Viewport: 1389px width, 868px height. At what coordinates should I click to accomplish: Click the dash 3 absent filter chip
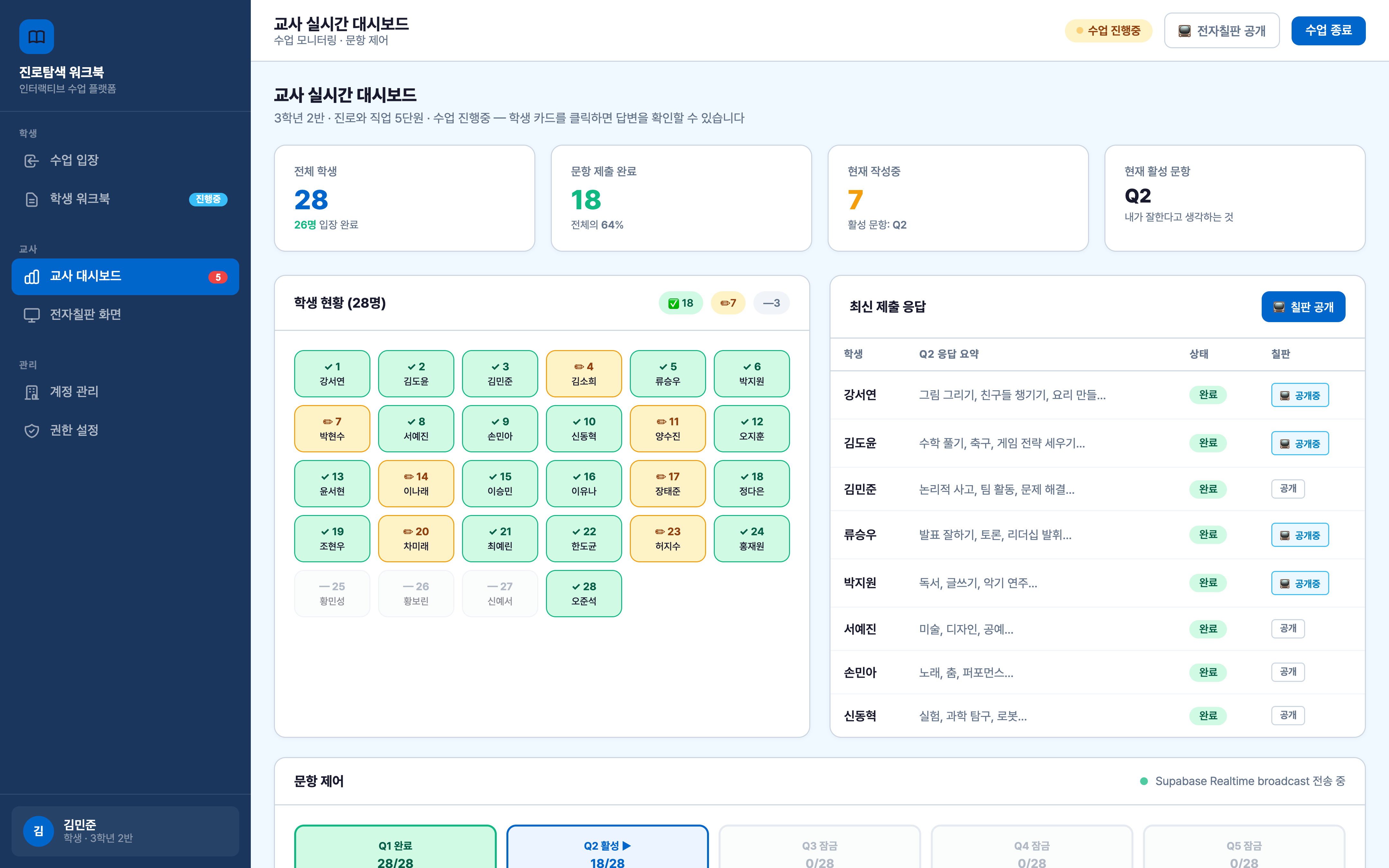tap(771, 303)
